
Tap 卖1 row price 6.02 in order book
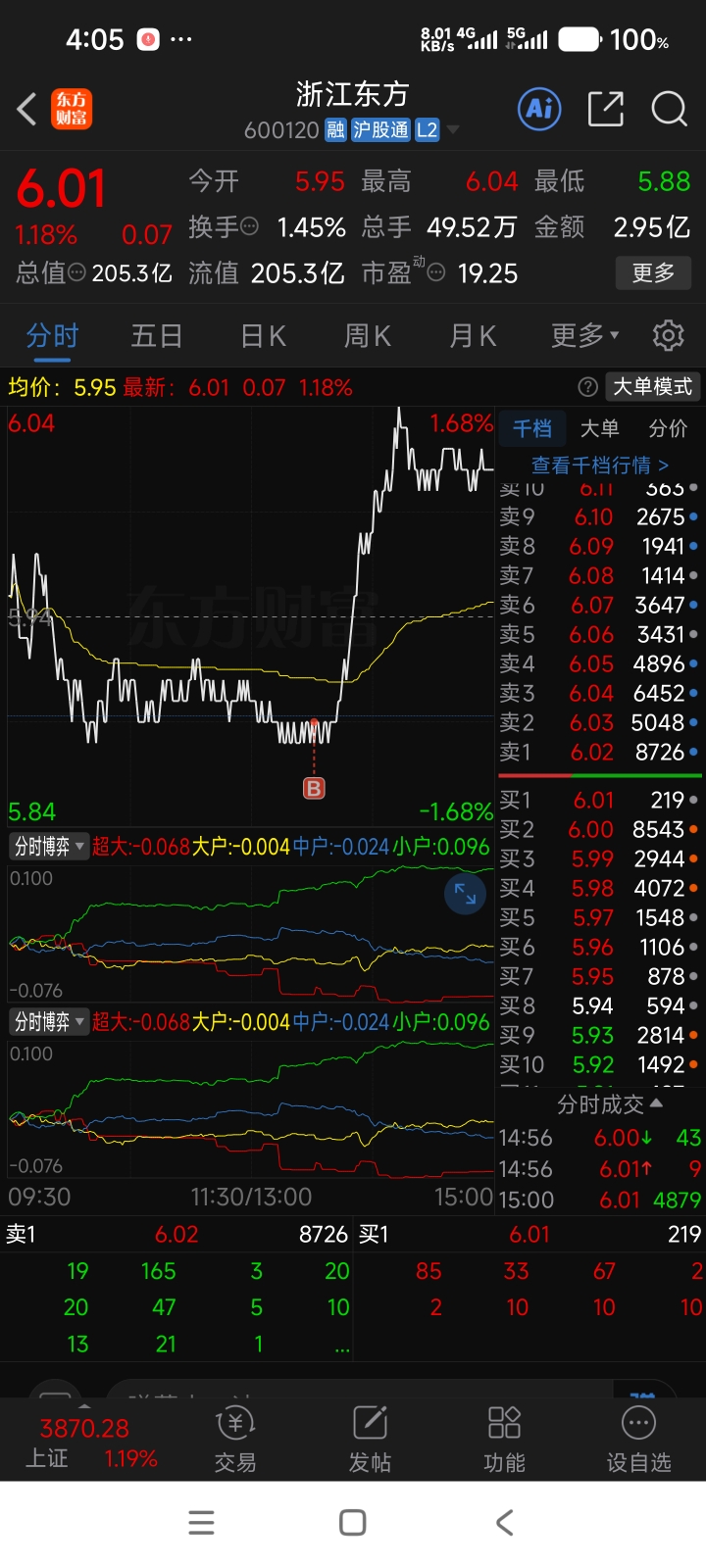[600, 752]
